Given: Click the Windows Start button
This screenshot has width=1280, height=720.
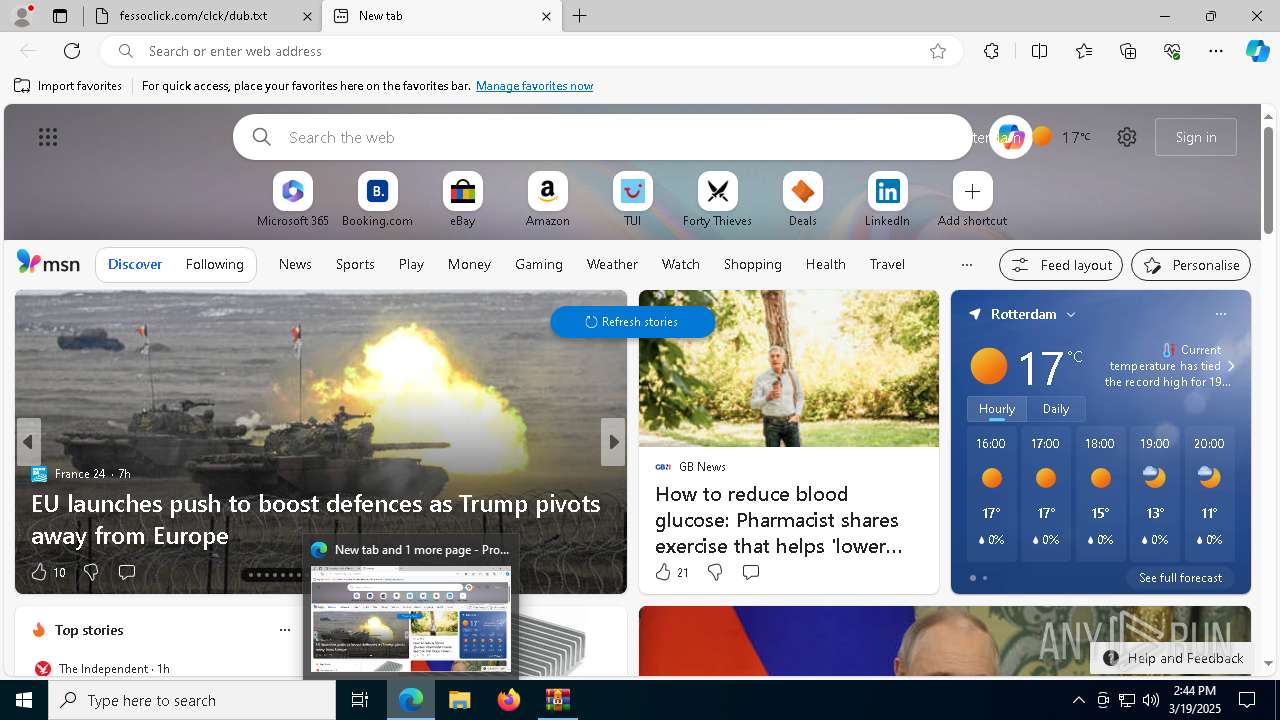Looking at the screenshot, I should (x=24, y=700).
